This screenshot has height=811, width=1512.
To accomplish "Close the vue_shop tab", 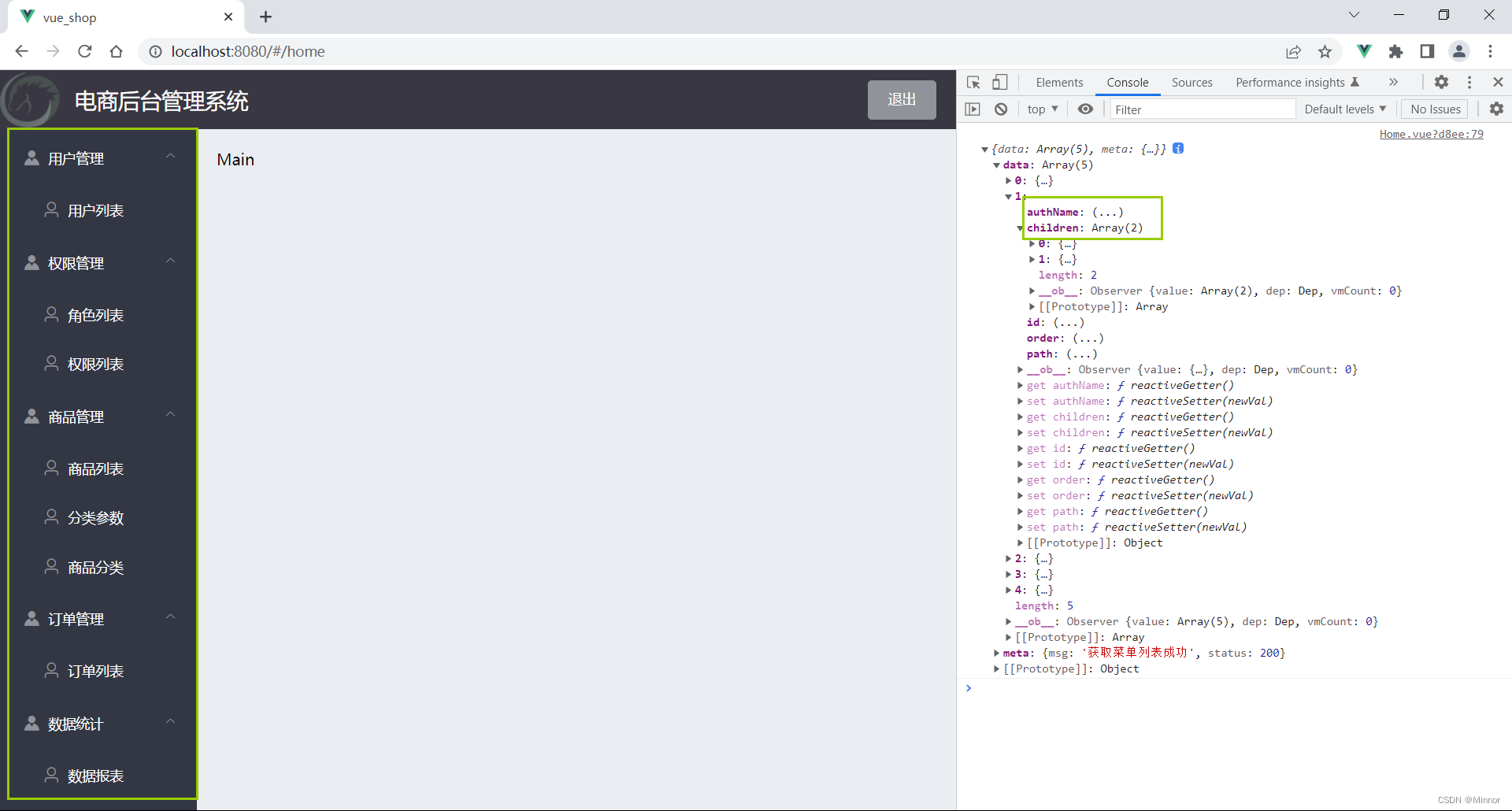I will (228, 17).
